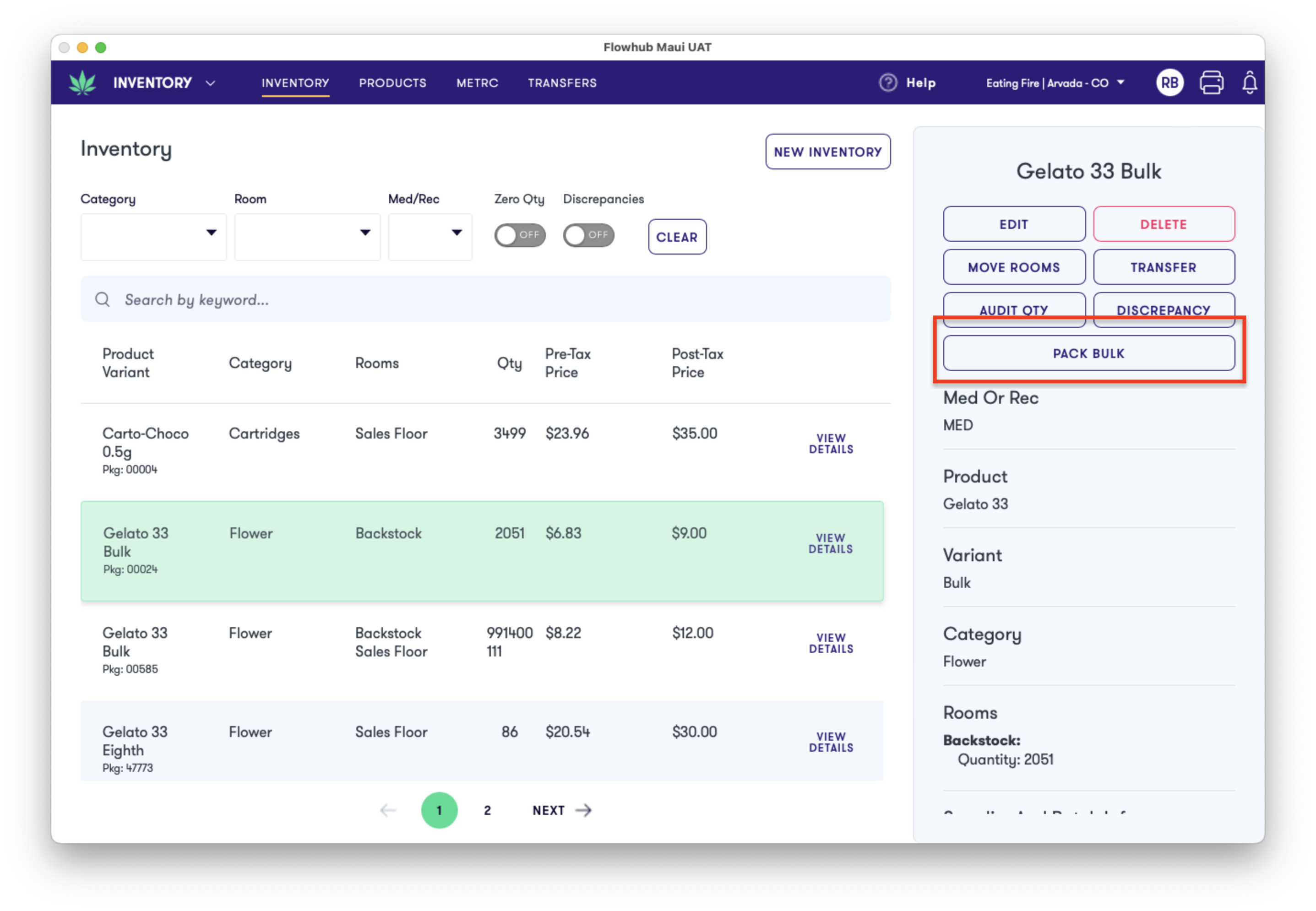
Task: Focus the Search by keyword field
Action: [x=485, y=299]
